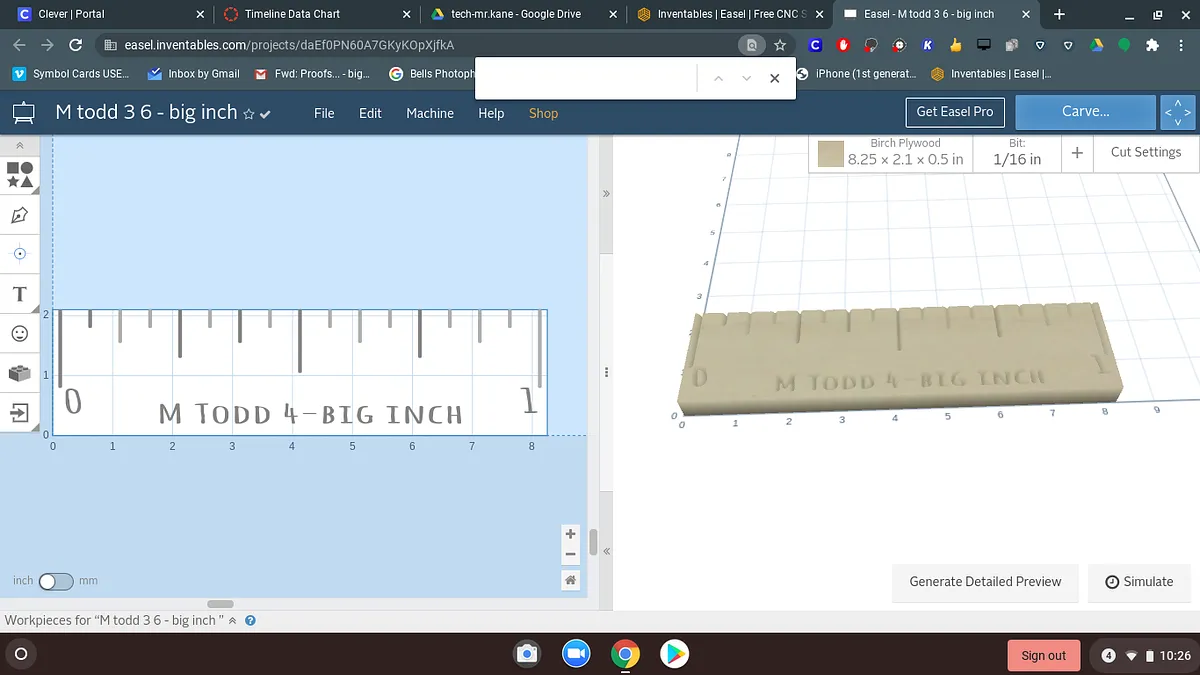Viewport: 1200px width, 675px height.
Task: Select the Pen drawing tool
Action: tap(20, 215)
